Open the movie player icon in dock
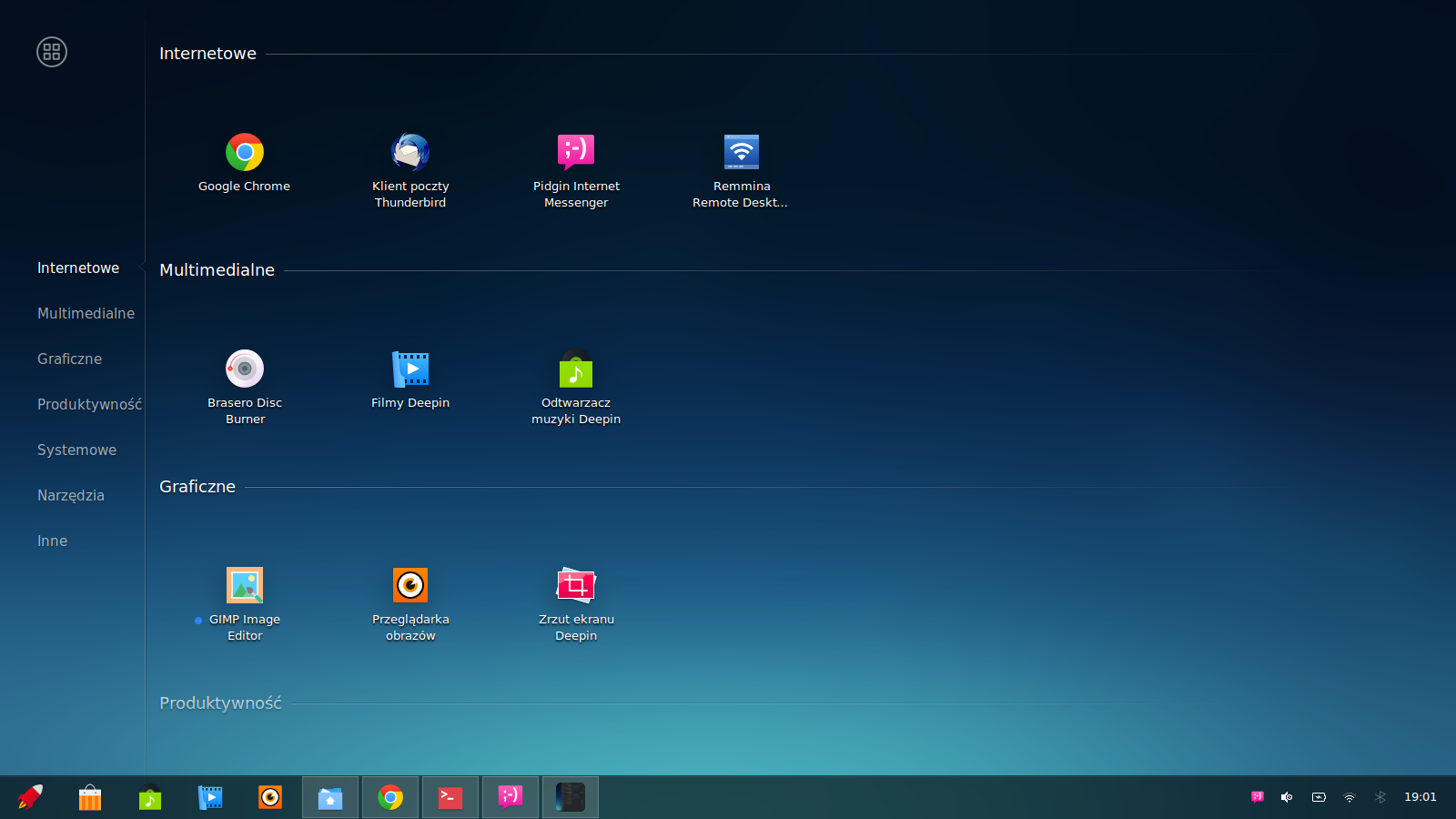The image size is (1456, 819). (210, 797)
